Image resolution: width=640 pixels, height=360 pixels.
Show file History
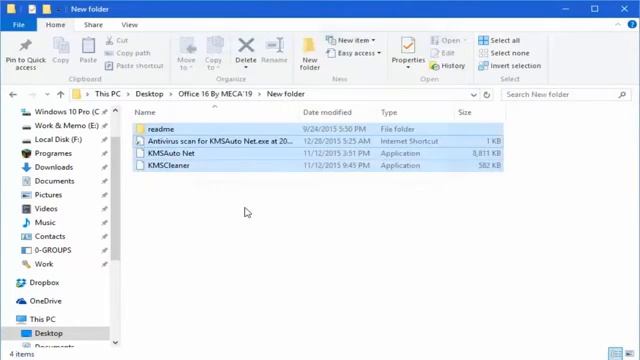click(x=447, y=66)
